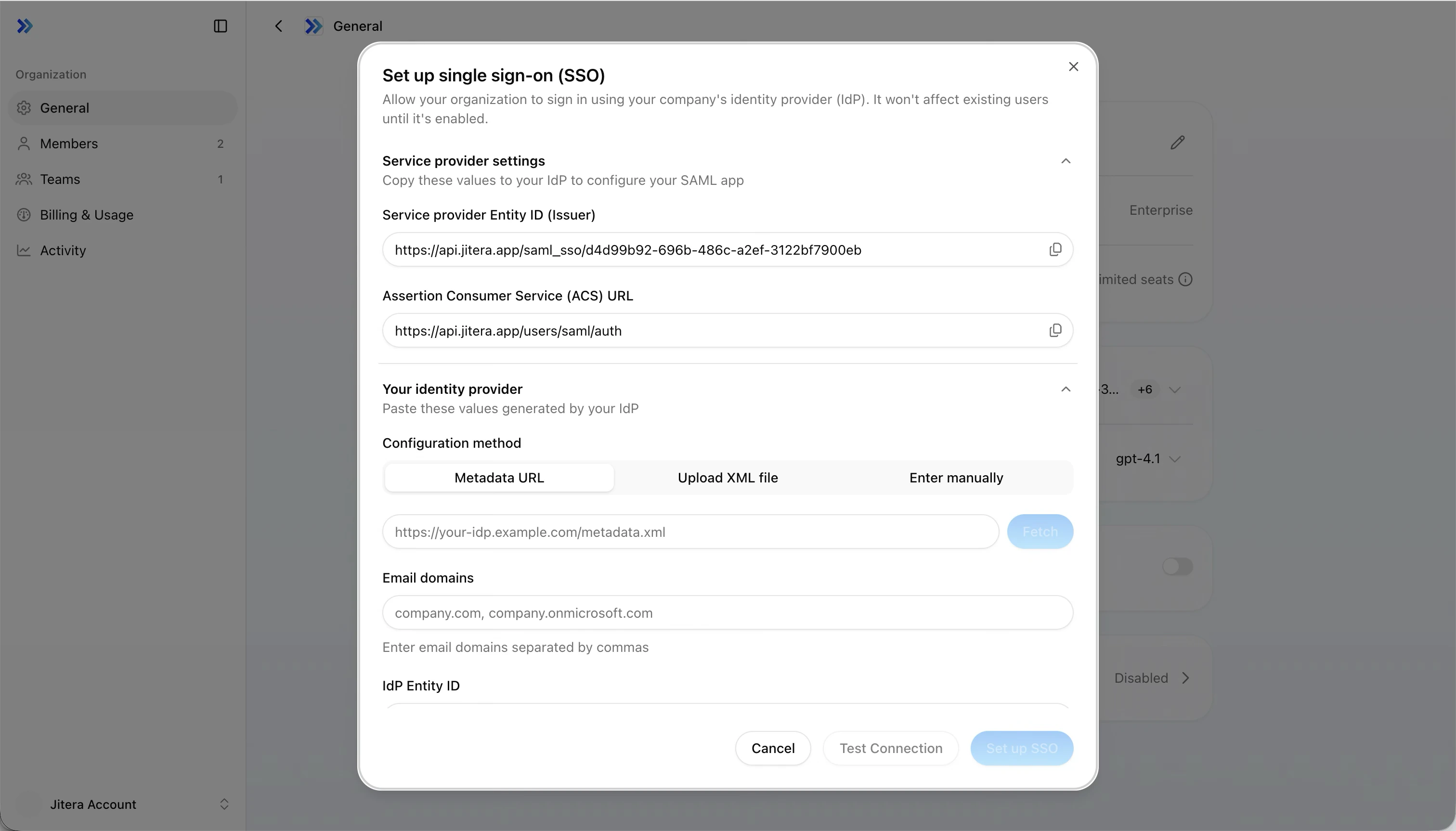Click the Cancel button
This screenshot has height=831, width=1456.
[x=773, y=748]
